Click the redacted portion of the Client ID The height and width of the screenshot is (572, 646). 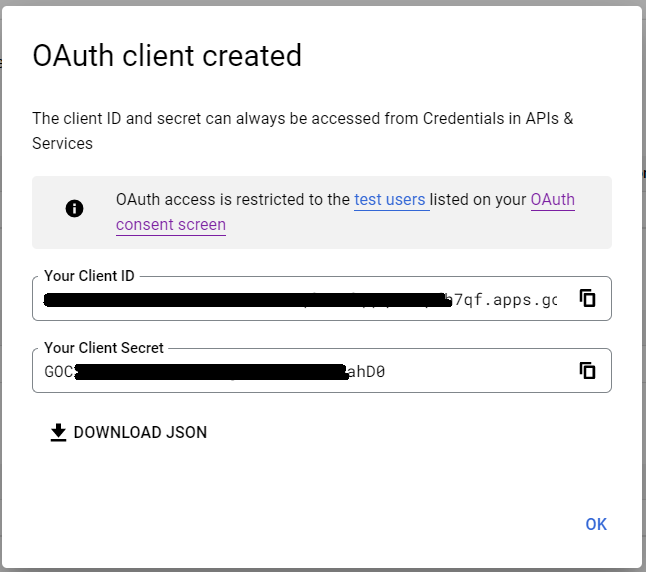tap(240, 299)
